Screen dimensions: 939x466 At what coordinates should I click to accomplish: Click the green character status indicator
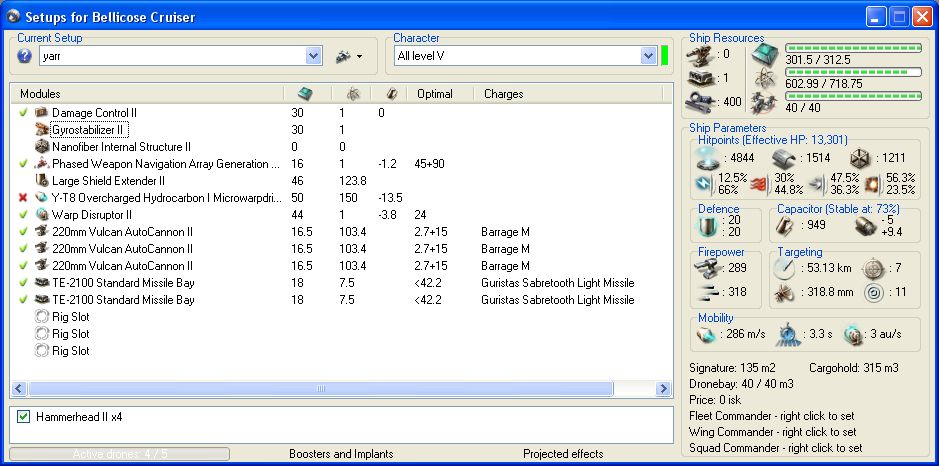click(664, 55)
